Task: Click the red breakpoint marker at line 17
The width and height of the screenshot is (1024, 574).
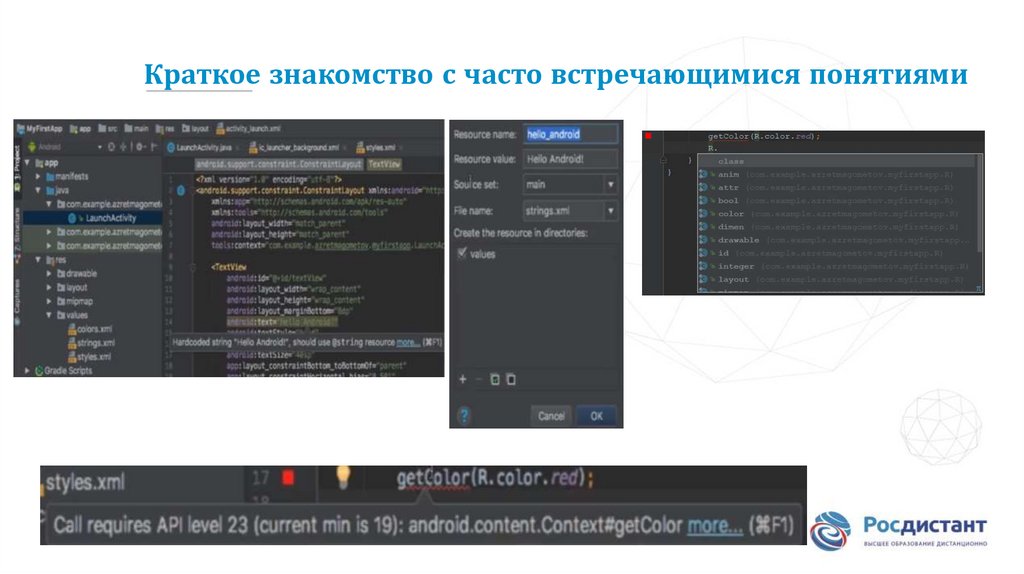Action: click(288, 478)
